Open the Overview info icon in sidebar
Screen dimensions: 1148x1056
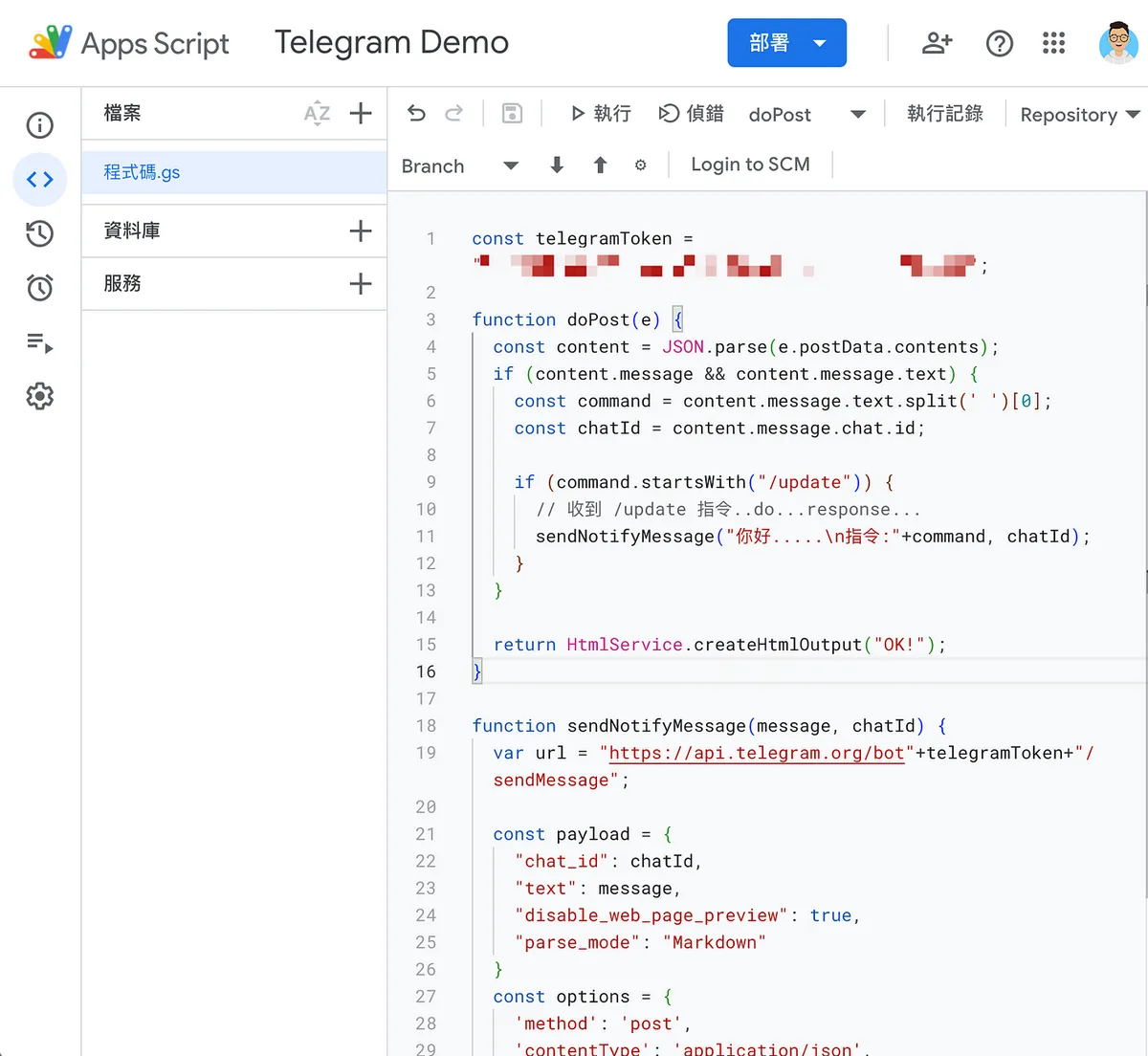click(x=39, y=125)
